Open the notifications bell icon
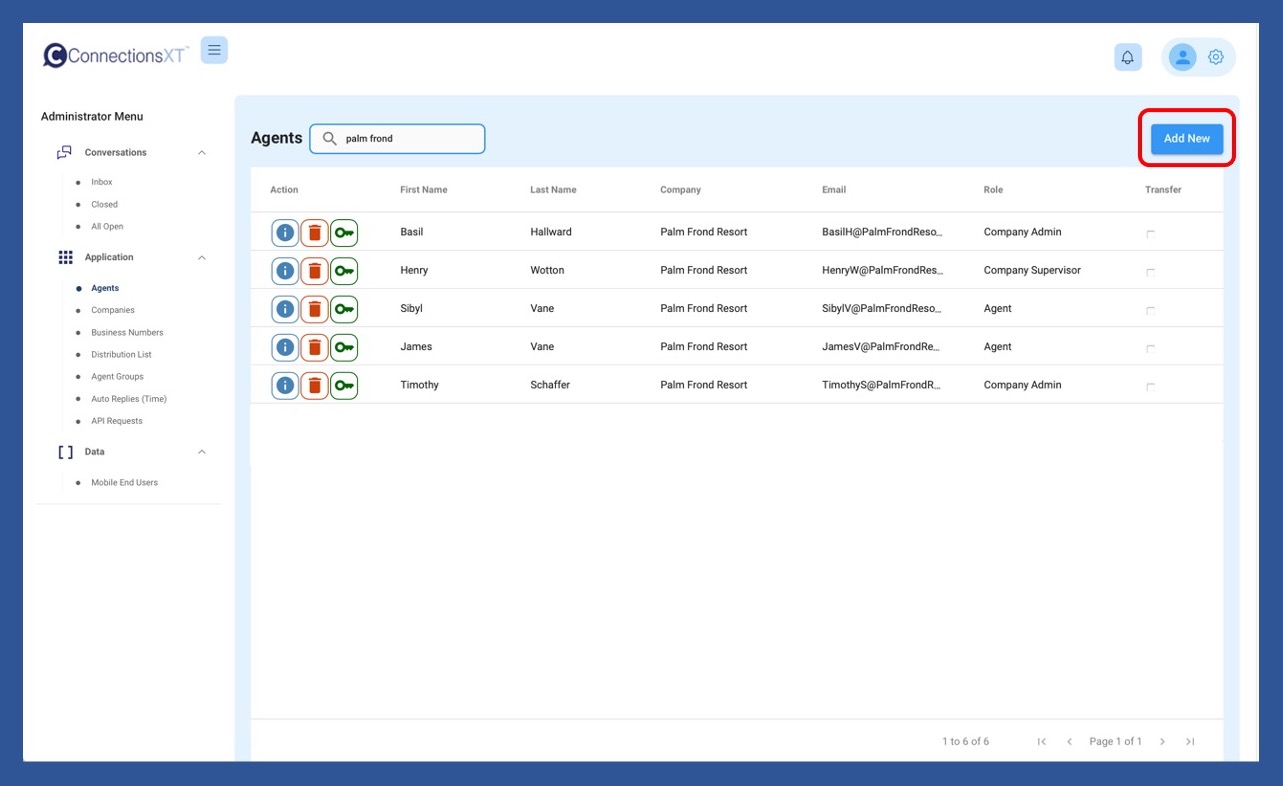The height and width of the screenshot is (786, 1283). [1127, 58]
